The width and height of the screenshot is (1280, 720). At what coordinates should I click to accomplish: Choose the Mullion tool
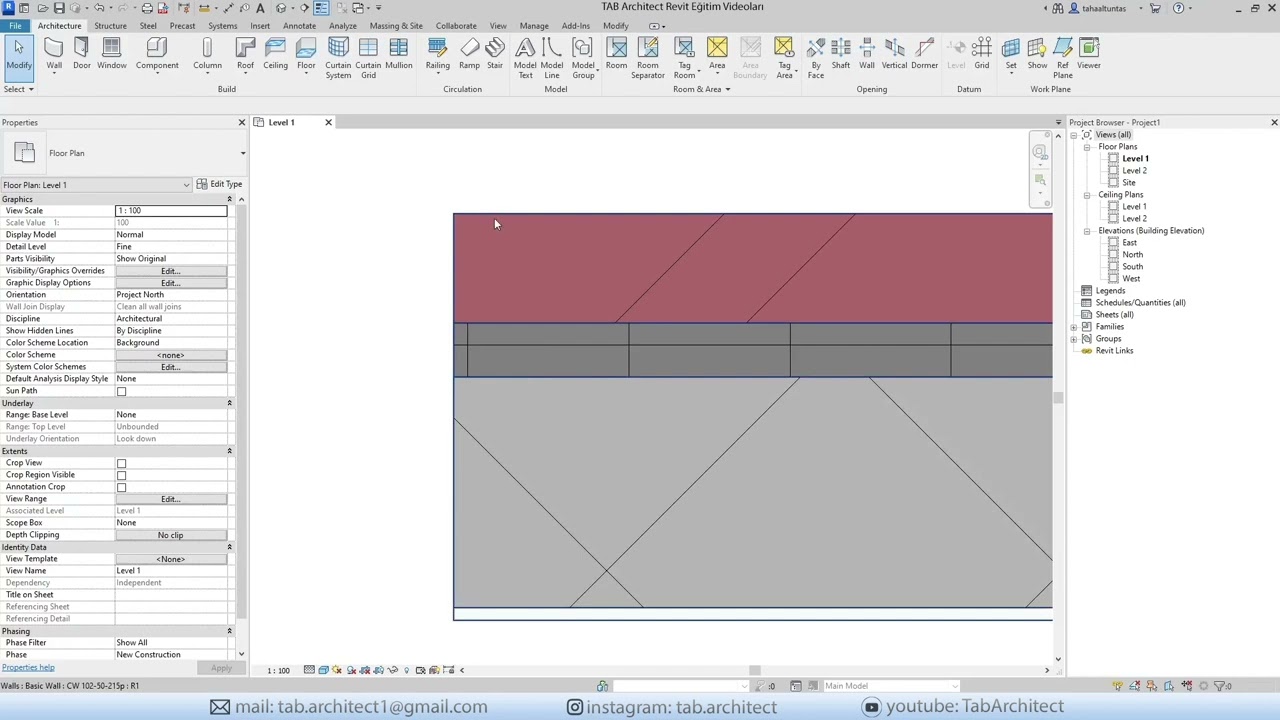[x=399, y=54]
